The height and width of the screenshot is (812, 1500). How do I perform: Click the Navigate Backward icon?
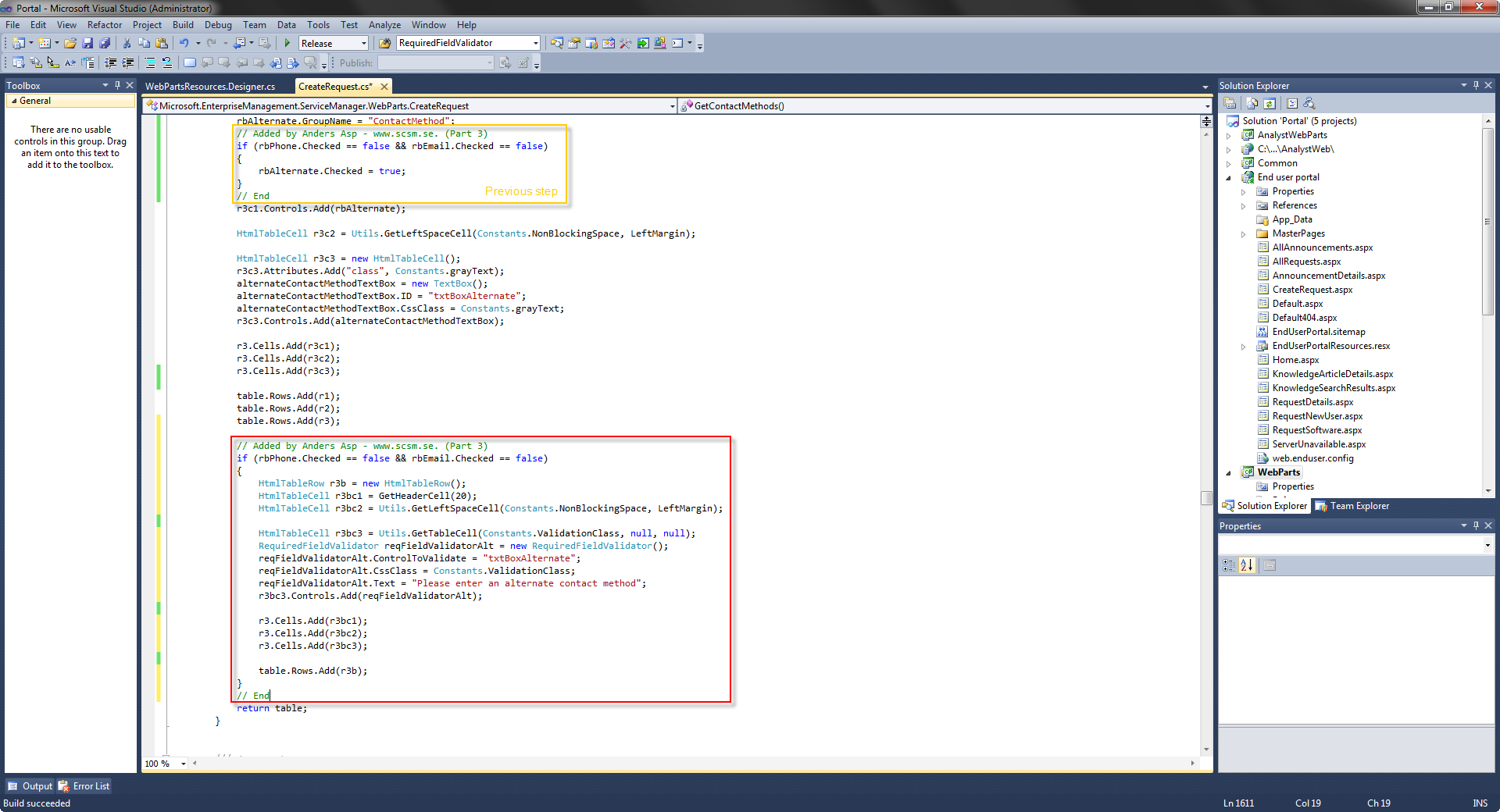point(240,43)
